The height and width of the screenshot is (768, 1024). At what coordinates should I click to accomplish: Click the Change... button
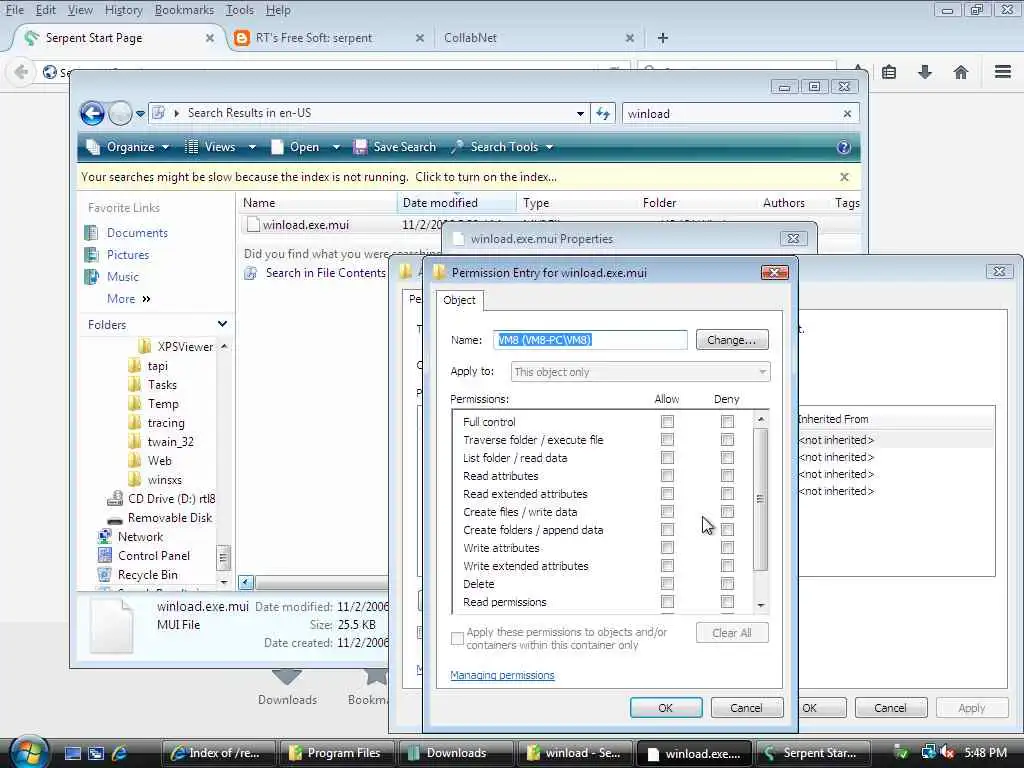click(731, 340)
